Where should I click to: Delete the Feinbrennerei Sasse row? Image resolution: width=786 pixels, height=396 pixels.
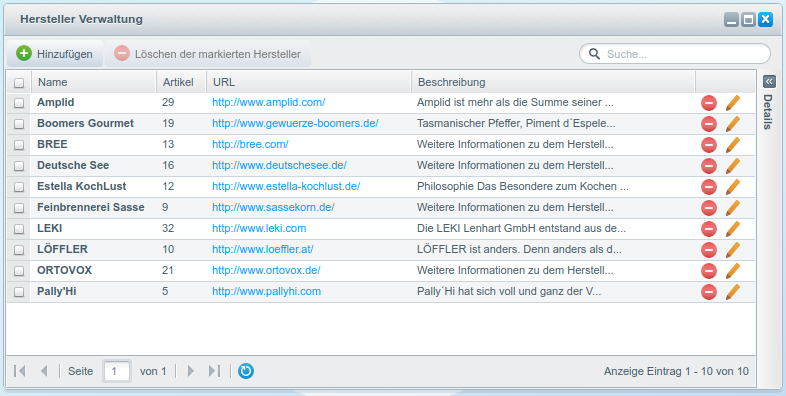coord(709,208)
